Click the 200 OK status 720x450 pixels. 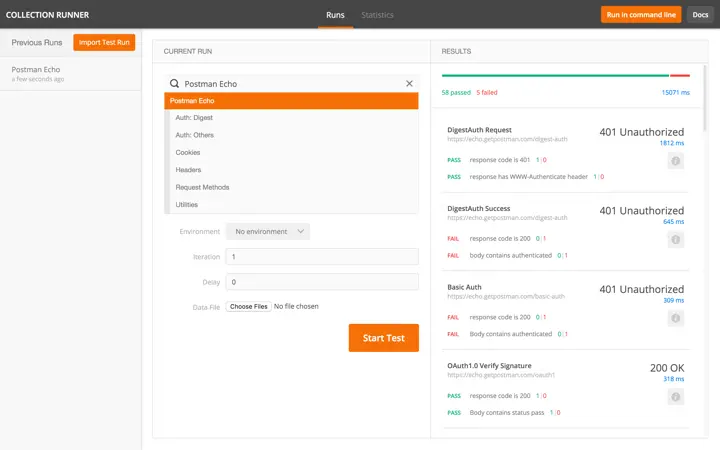[x=667, y=368]
